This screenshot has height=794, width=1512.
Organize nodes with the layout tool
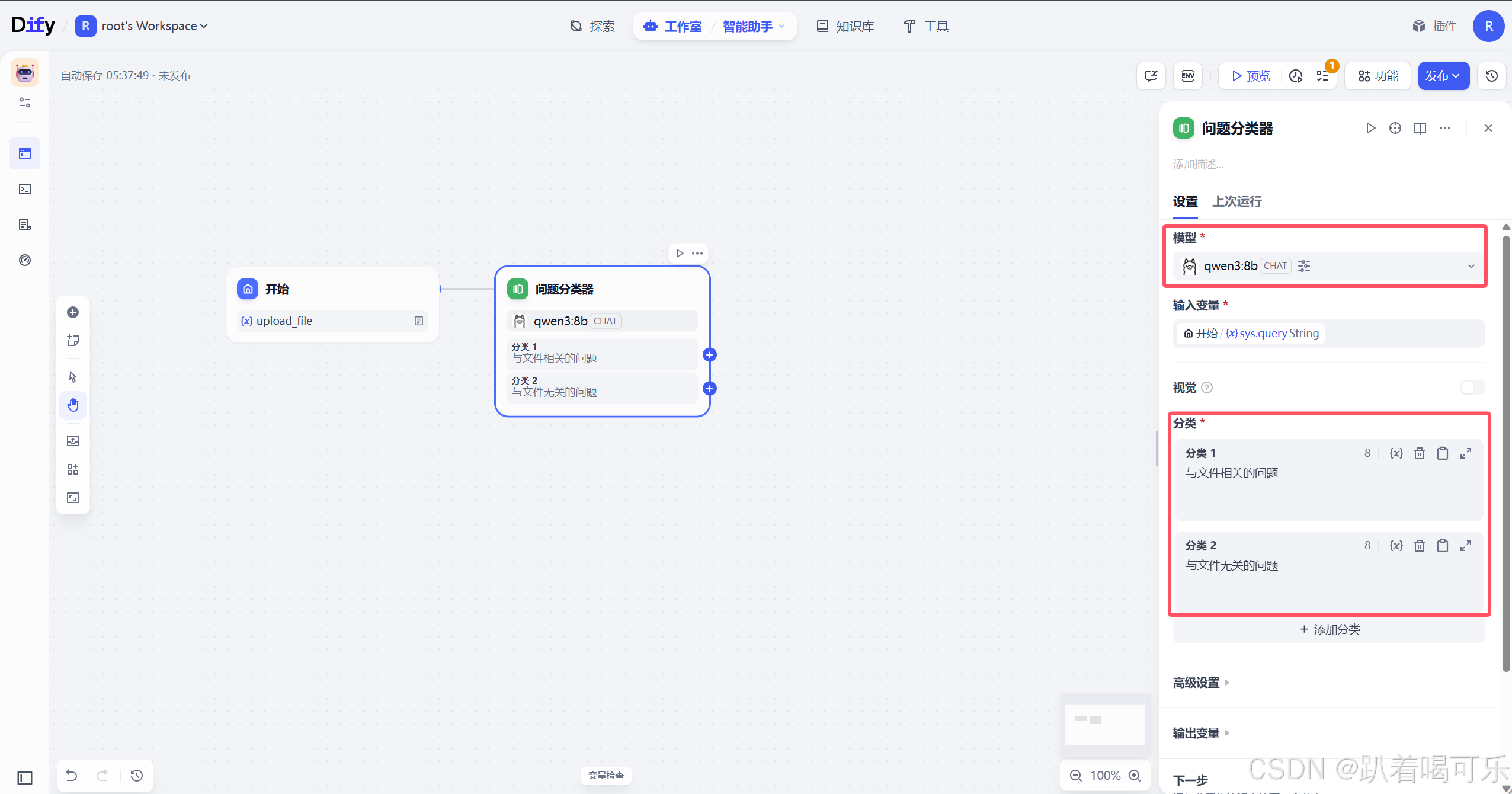click(x=73, y=469)
